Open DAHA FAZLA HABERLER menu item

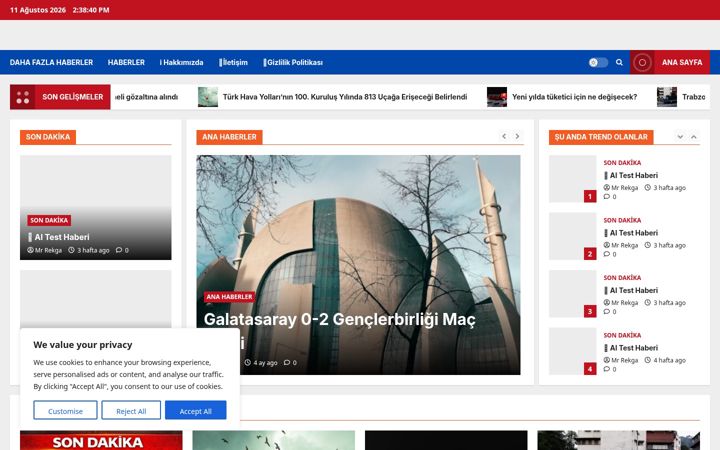coord(51,62)
